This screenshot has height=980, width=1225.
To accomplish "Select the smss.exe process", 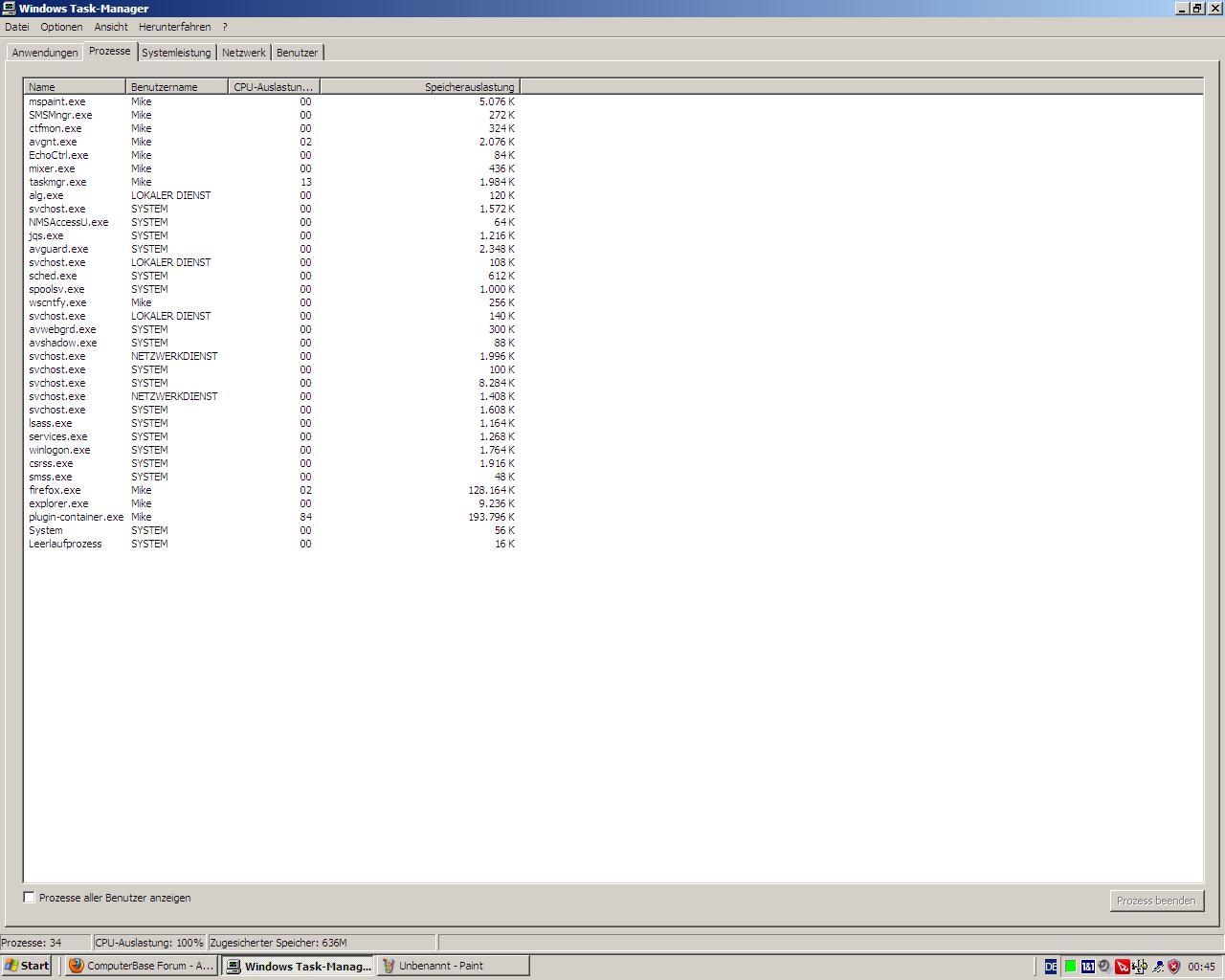I will point(271,477).
